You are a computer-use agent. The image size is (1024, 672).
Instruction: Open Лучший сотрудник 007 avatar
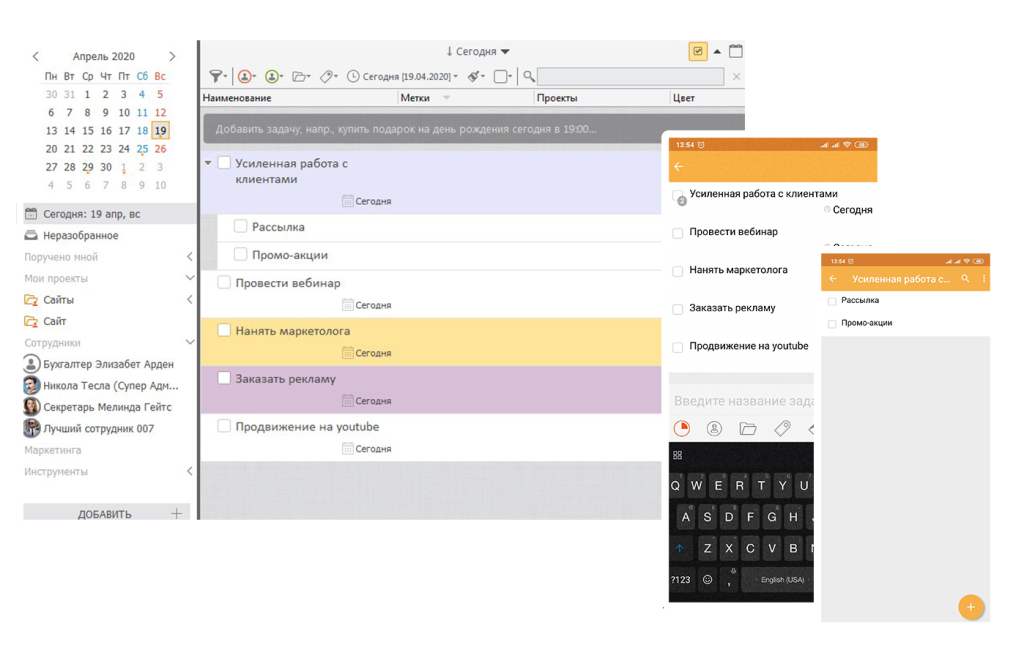(x=31, y=428)
